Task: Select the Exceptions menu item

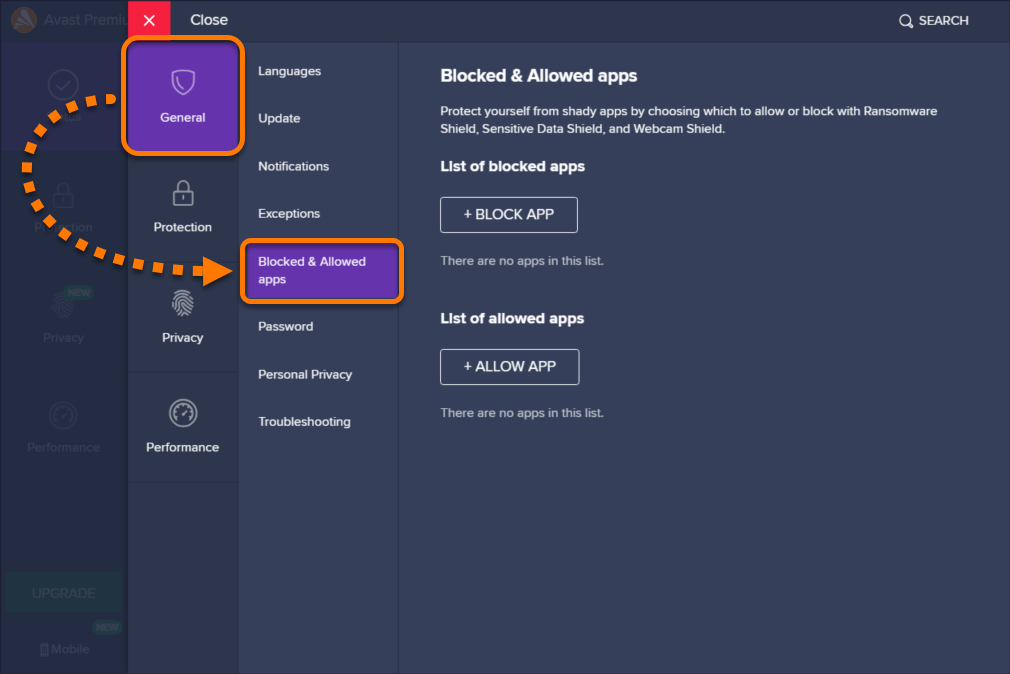Action: [x=289, y=213]
